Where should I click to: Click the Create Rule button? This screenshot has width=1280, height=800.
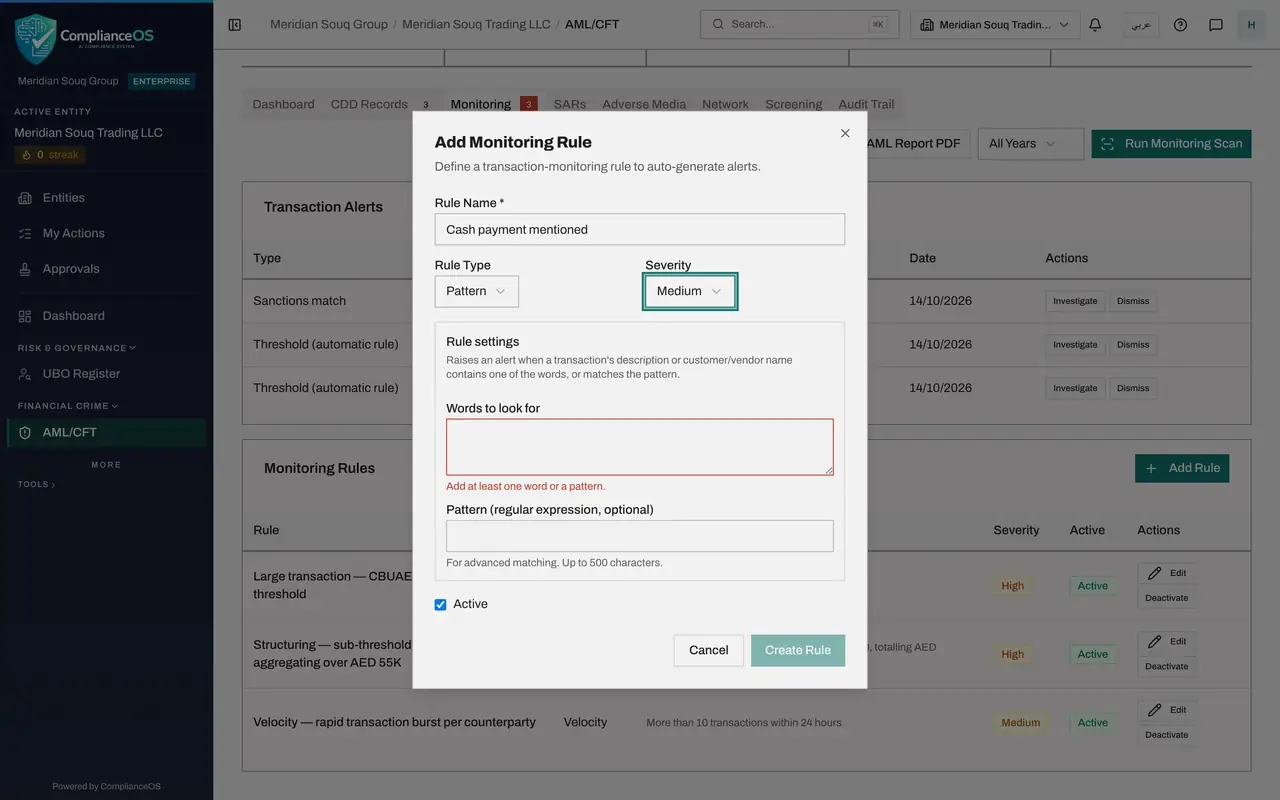click(x=798, y=650)
